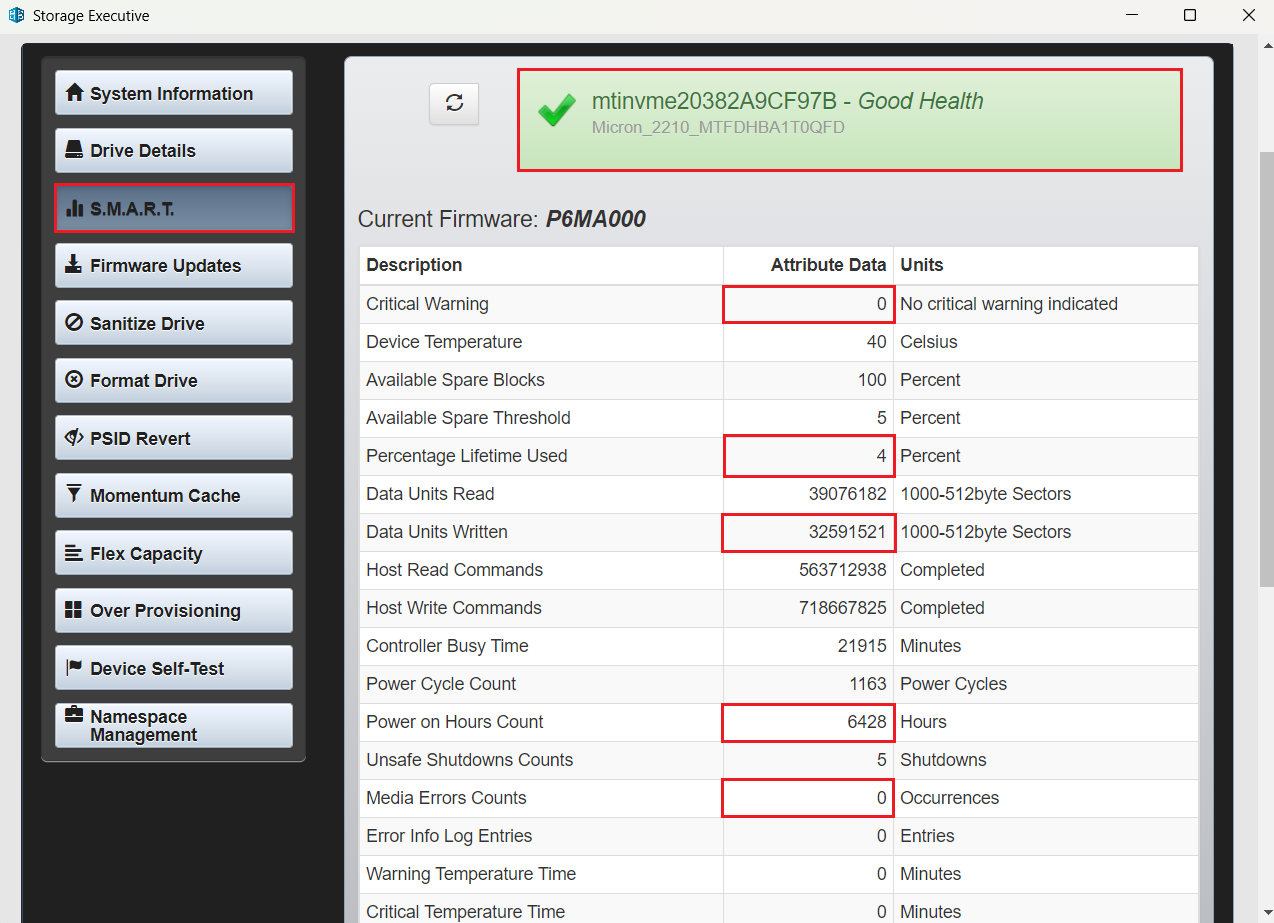The image size is (1274, 923).
Task: Click the Storage Executive title bar icon
Action: (x=14, y=15)
